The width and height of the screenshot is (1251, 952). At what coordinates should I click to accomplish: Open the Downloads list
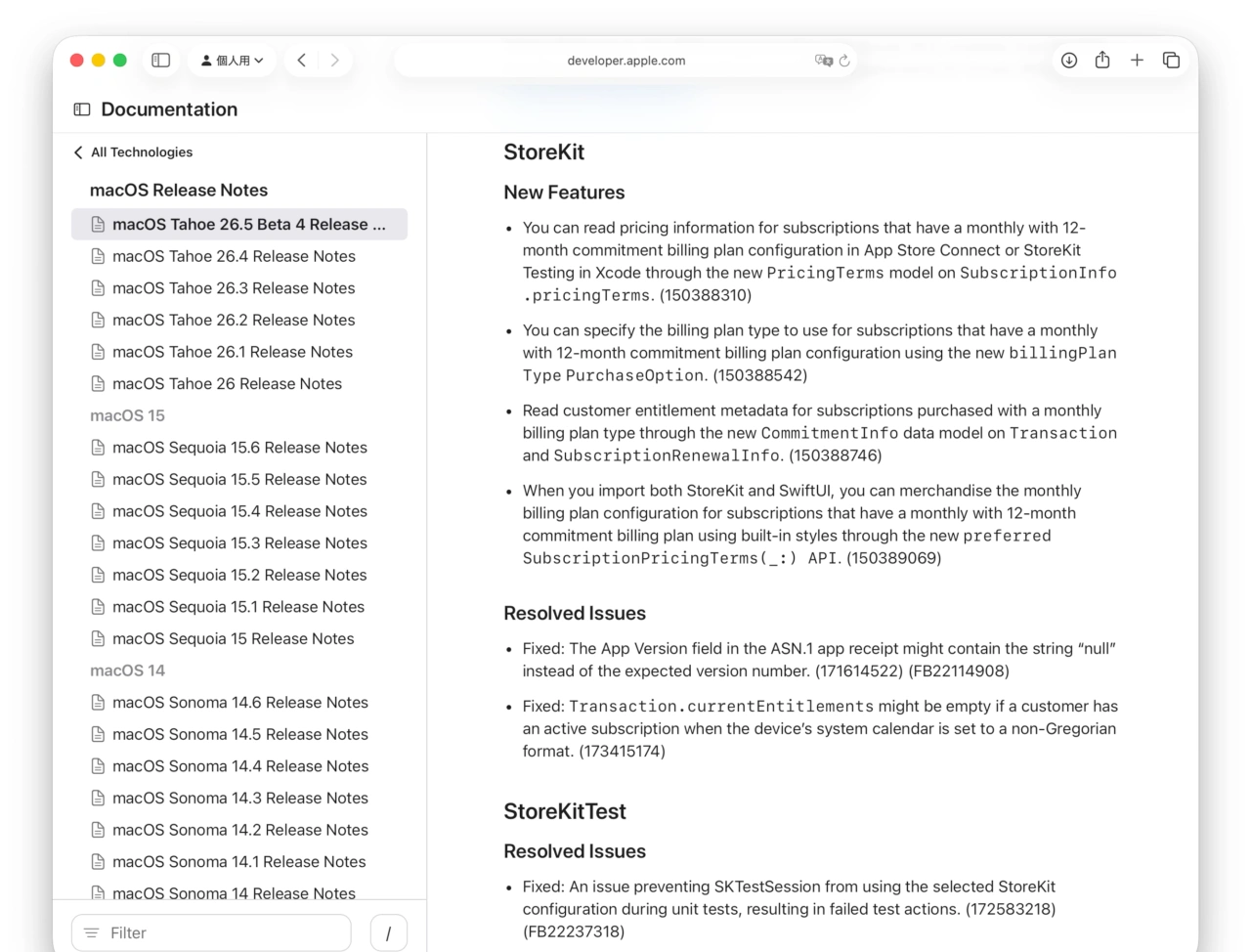click(1068, 60)
